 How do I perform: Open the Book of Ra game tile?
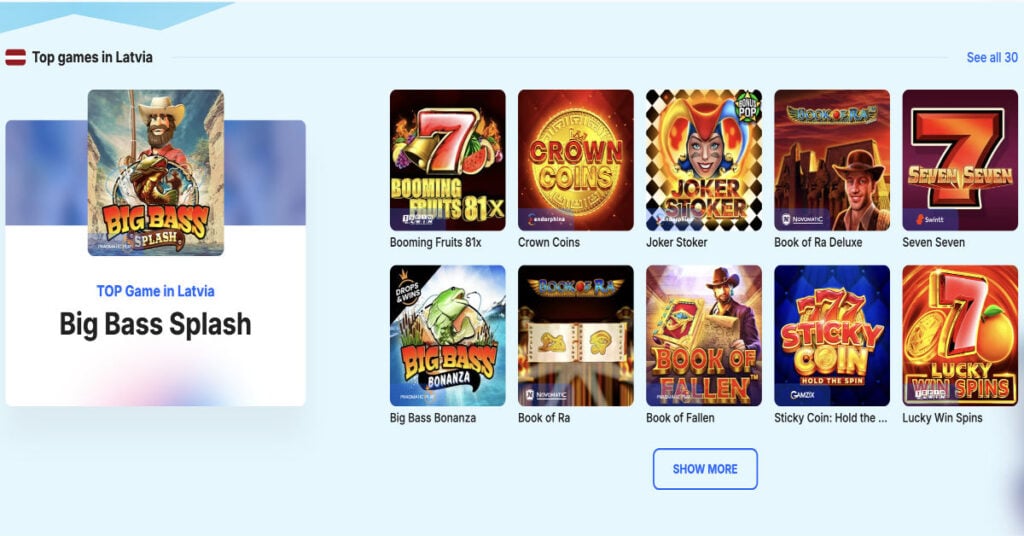coord(575,336)
